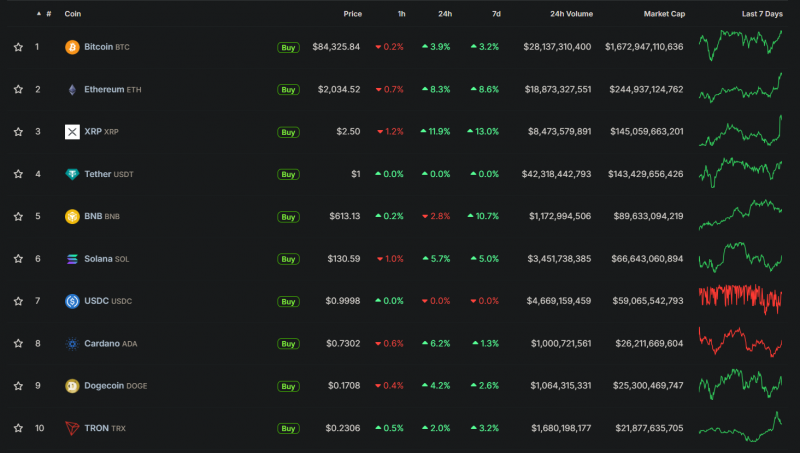Click the Tether logo icon
The height and width of the screenshot is (453, 800).
point(72,174)
